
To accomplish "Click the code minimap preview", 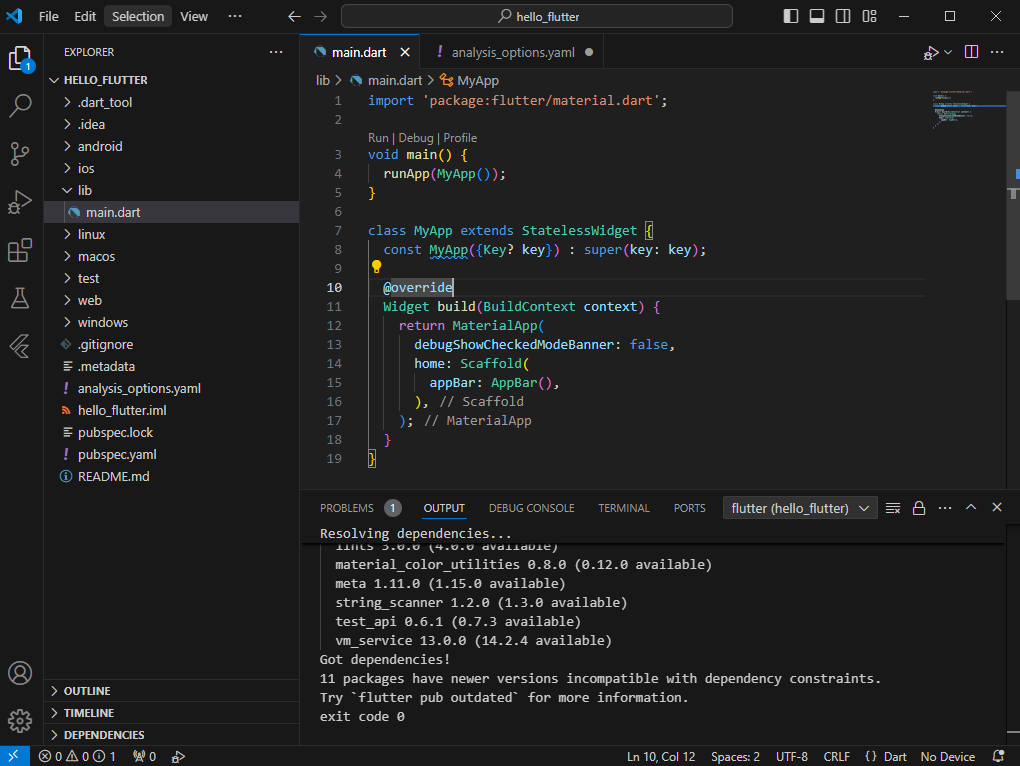I will (968, 109).
